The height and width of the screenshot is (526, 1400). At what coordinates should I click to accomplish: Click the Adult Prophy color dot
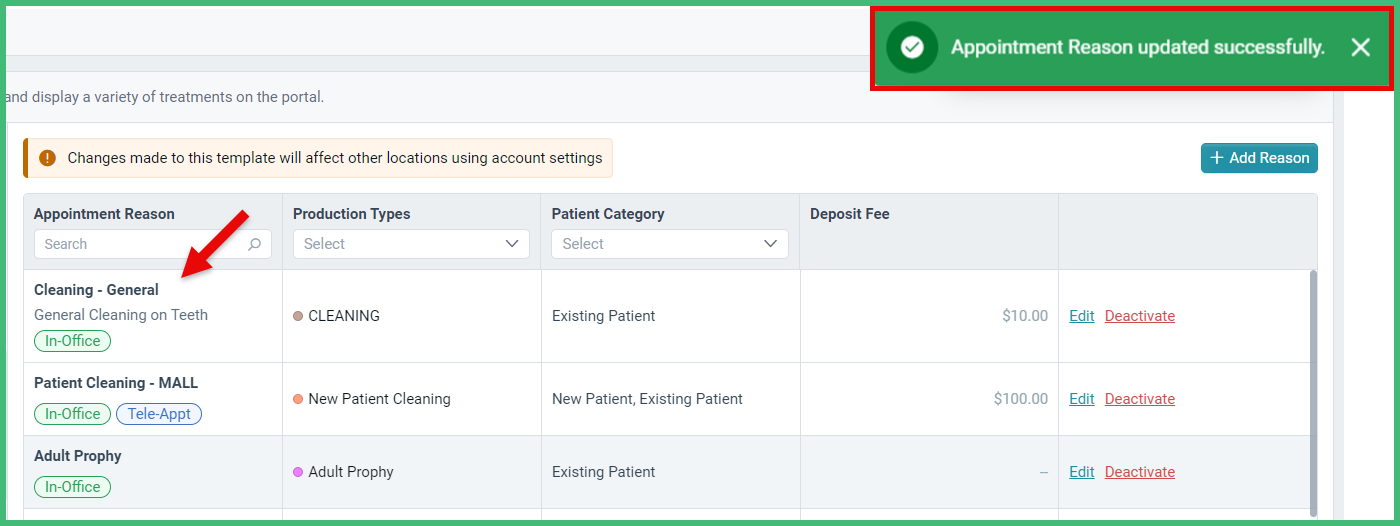[298, 472]
